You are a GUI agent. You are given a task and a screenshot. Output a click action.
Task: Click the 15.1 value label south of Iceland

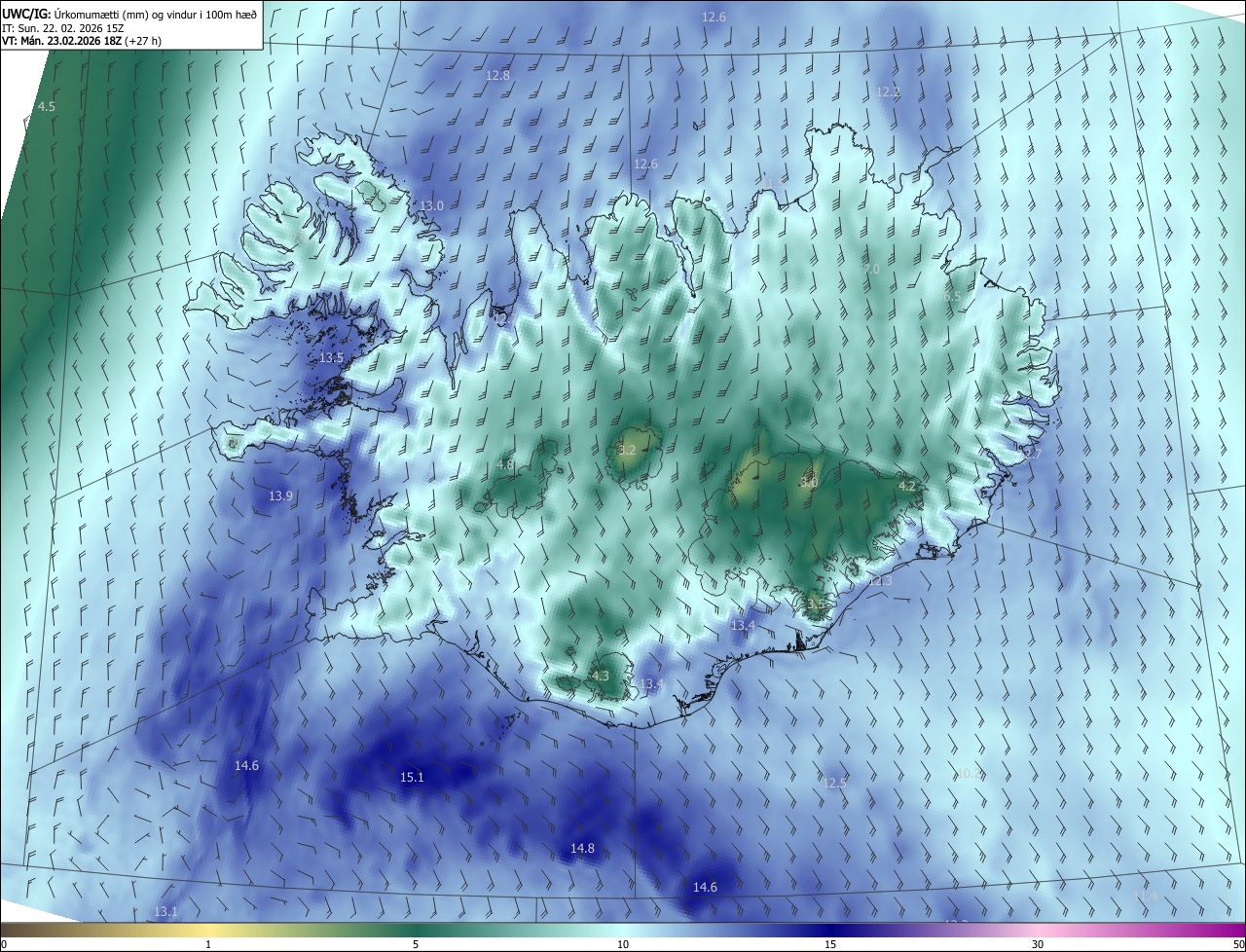[412, 777]
